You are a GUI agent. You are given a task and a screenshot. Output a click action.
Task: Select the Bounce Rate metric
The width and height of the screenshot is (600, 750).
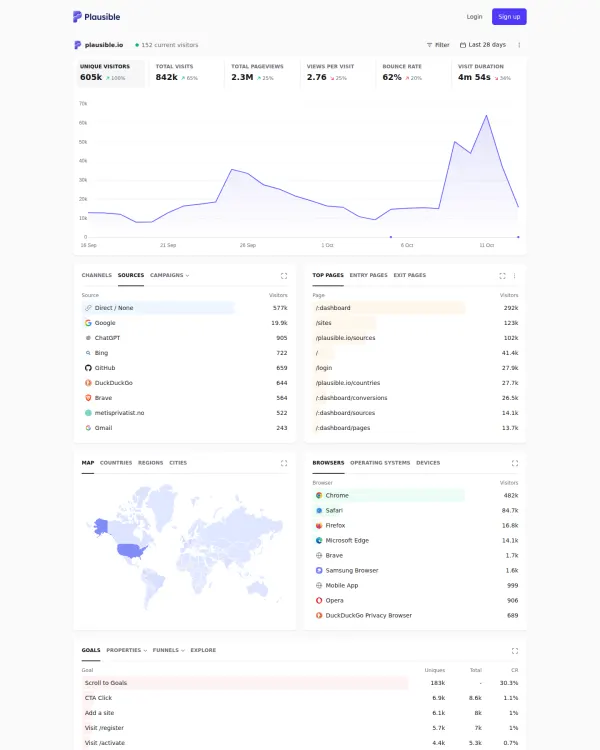click(412, 73)
